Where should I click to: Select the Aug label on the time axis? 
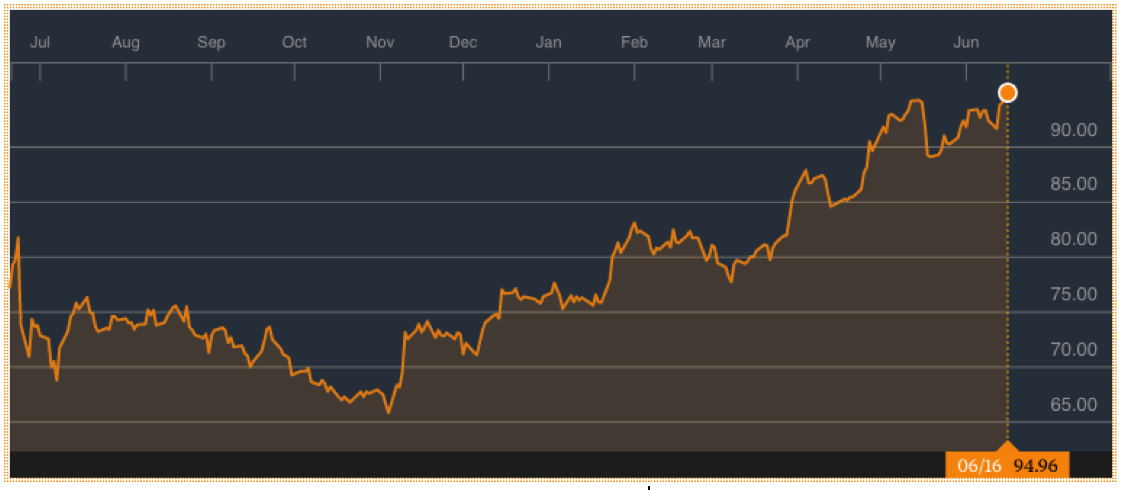pos(126,43)
